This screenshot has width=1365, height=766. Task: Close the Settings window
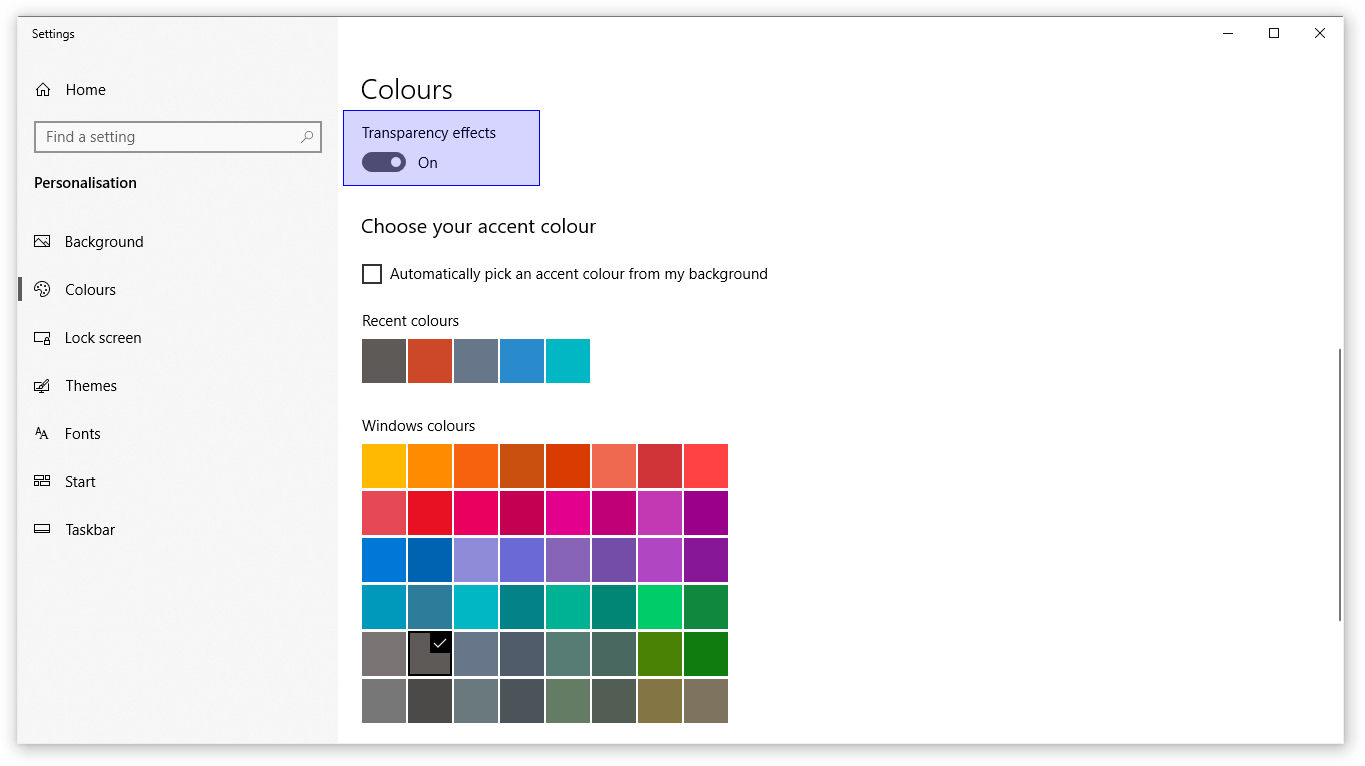(x=1320, y=33)
